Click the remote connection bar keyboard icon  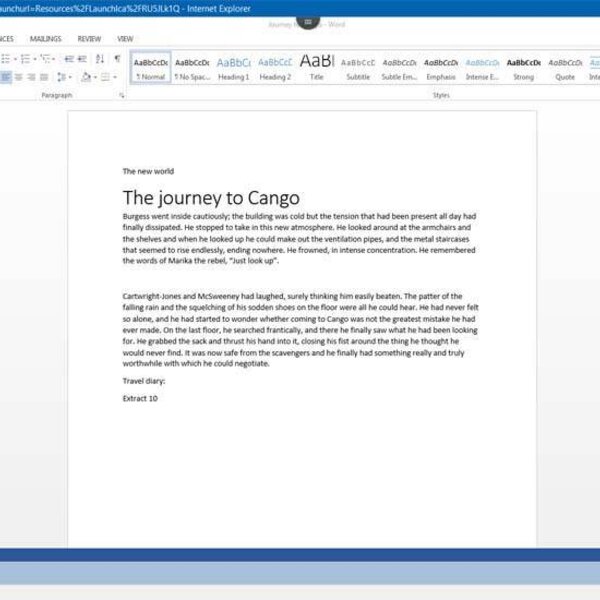tap(308, 22)
